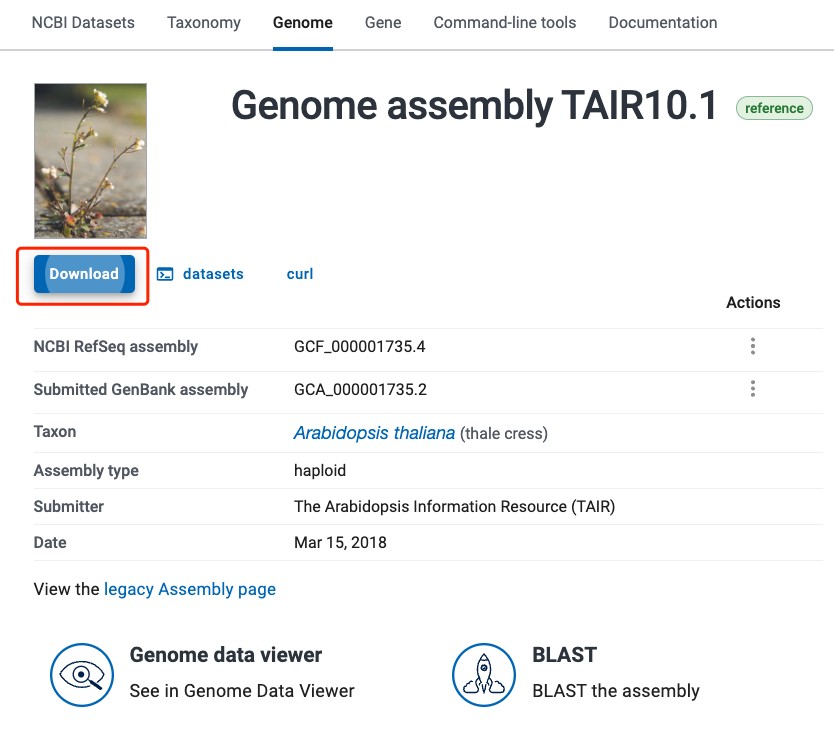The image size is (834, 751).
Task: Open the Command-line tools tab
Action: (505, 22)
